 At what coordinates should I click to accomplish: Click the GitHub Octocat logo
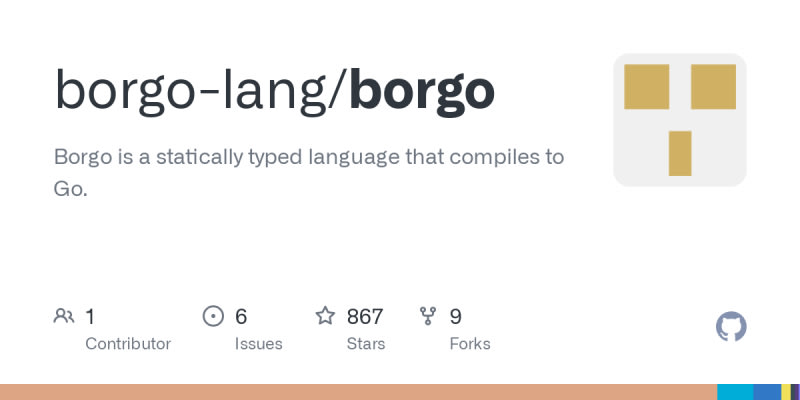pos(731,327)
